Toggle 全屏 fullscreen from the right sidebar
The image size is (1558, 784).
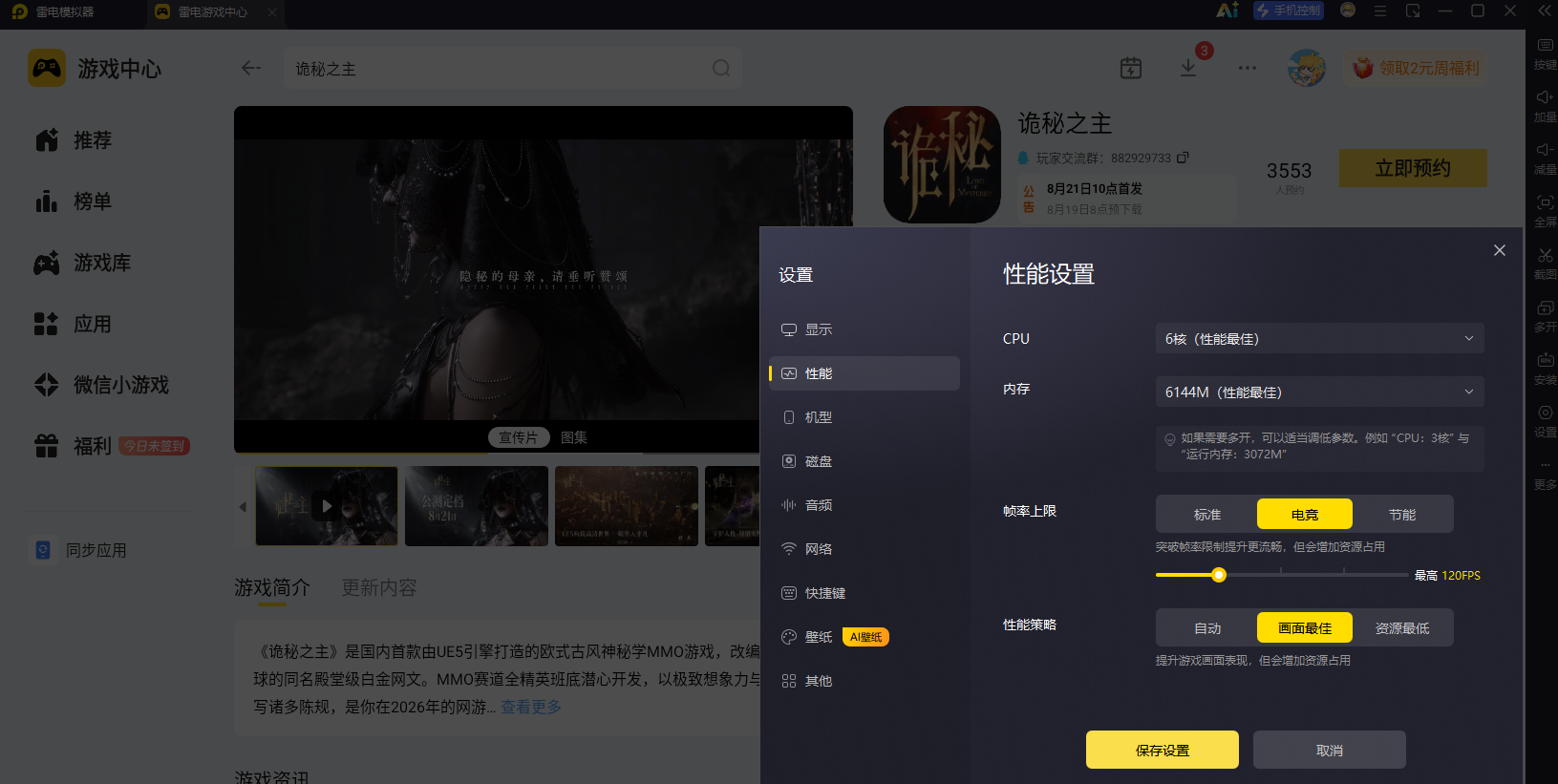click(x=1545, y=211)
